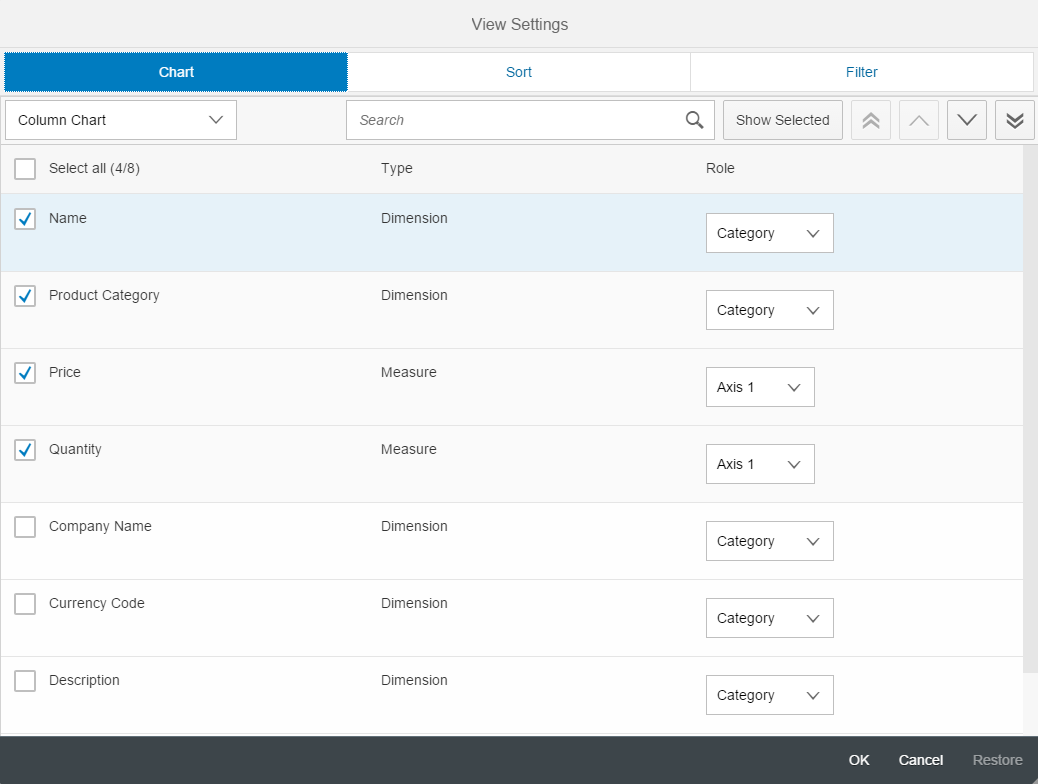This screenshot has height=784, width=1038.
Task: Move selected item to bottom
Action: coord(1014,120)
